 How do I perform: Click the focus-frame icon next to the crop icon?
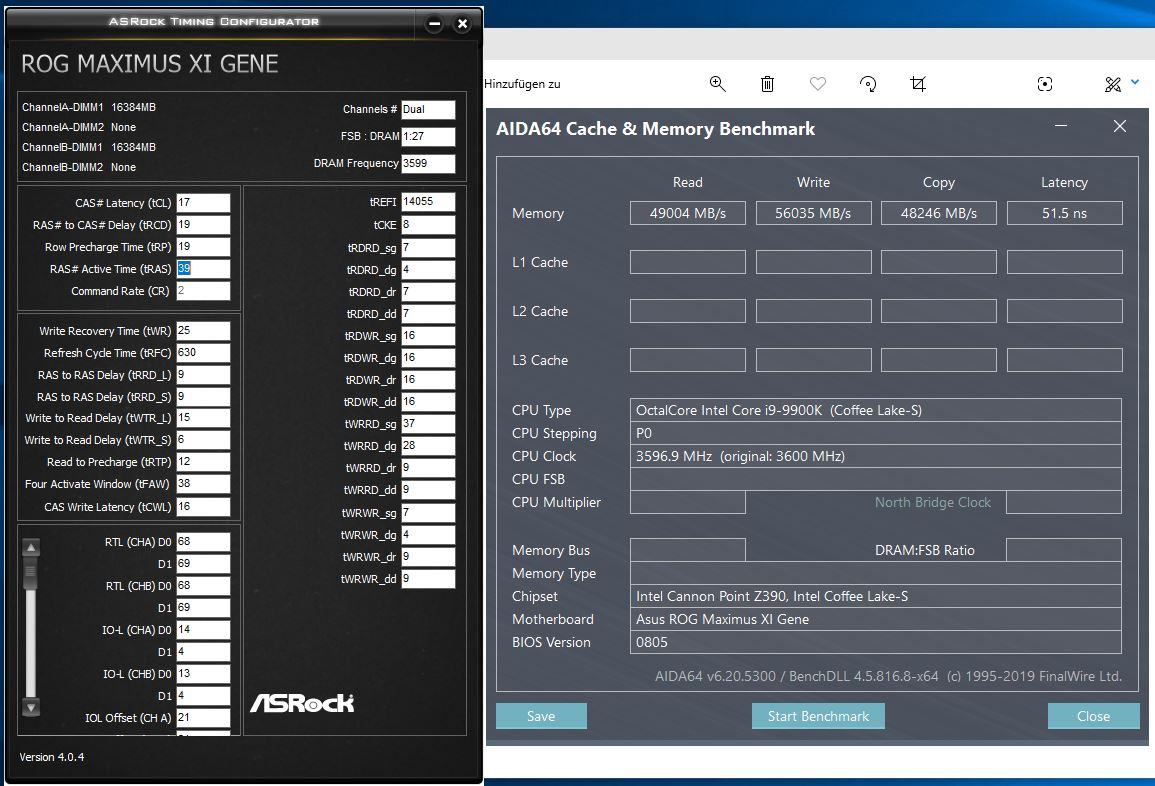coord(1045,84)
